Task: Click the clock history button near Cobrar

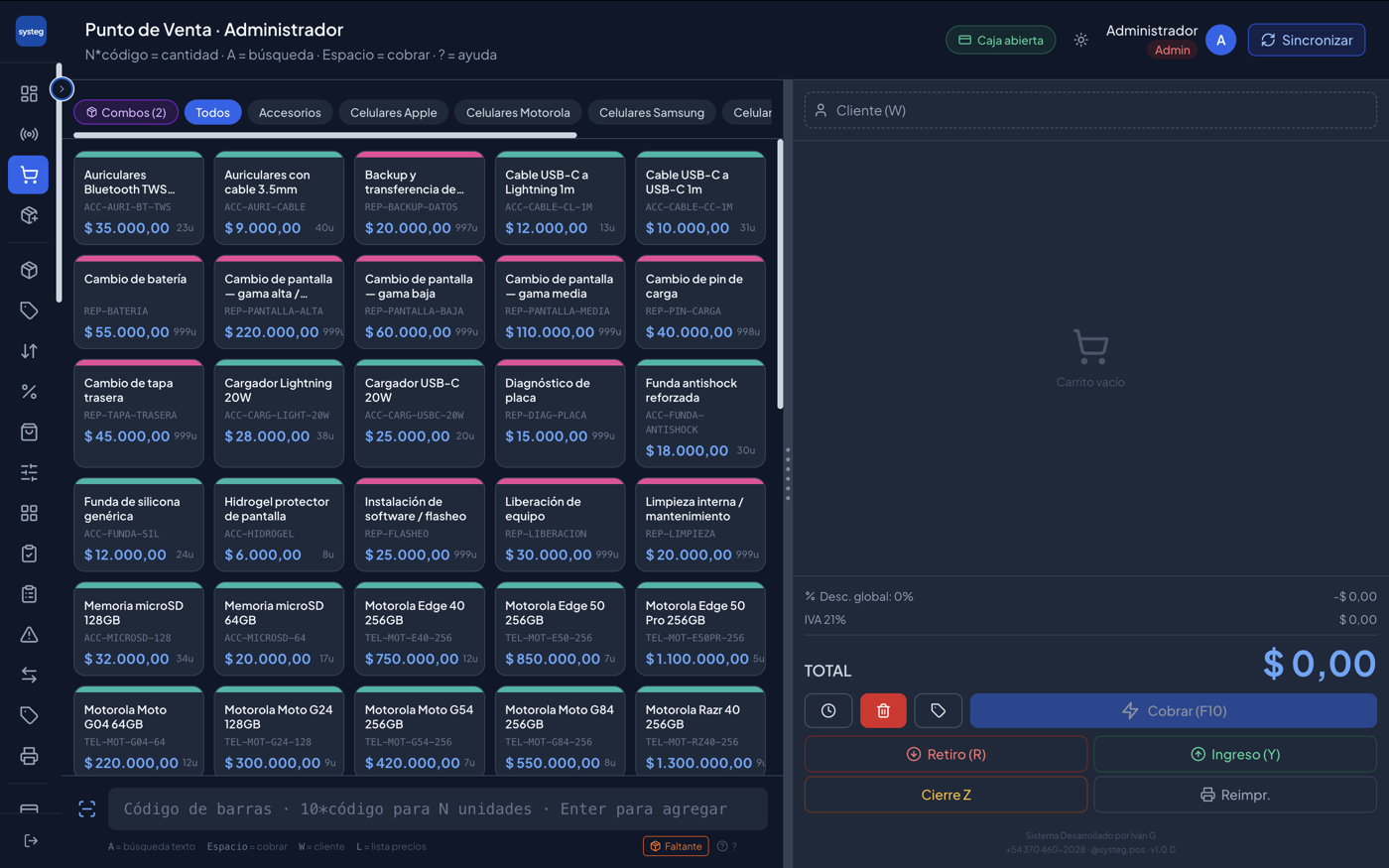Action: [x=828, y=710]
